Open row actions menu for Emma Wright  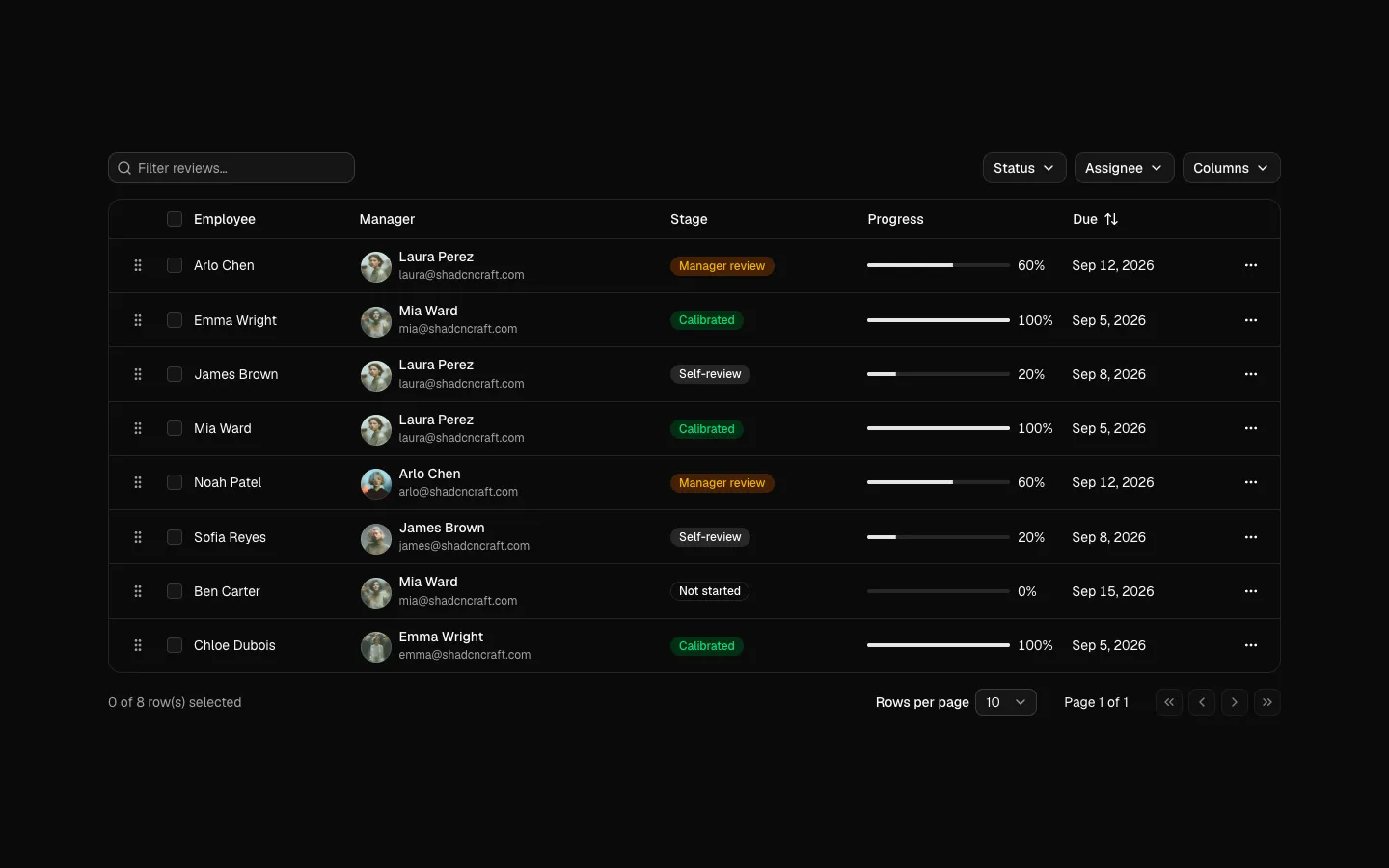(x=1251, y=320)
